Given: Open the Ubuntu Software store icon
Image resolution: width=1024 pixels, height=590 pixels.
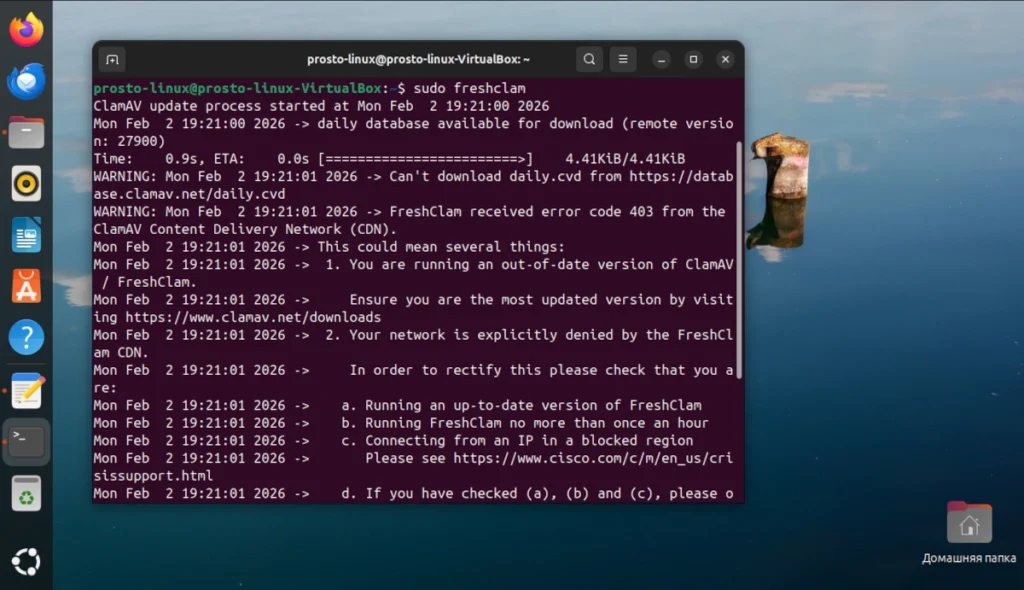Looking at the screenshot, I should (x=26, y=286).
